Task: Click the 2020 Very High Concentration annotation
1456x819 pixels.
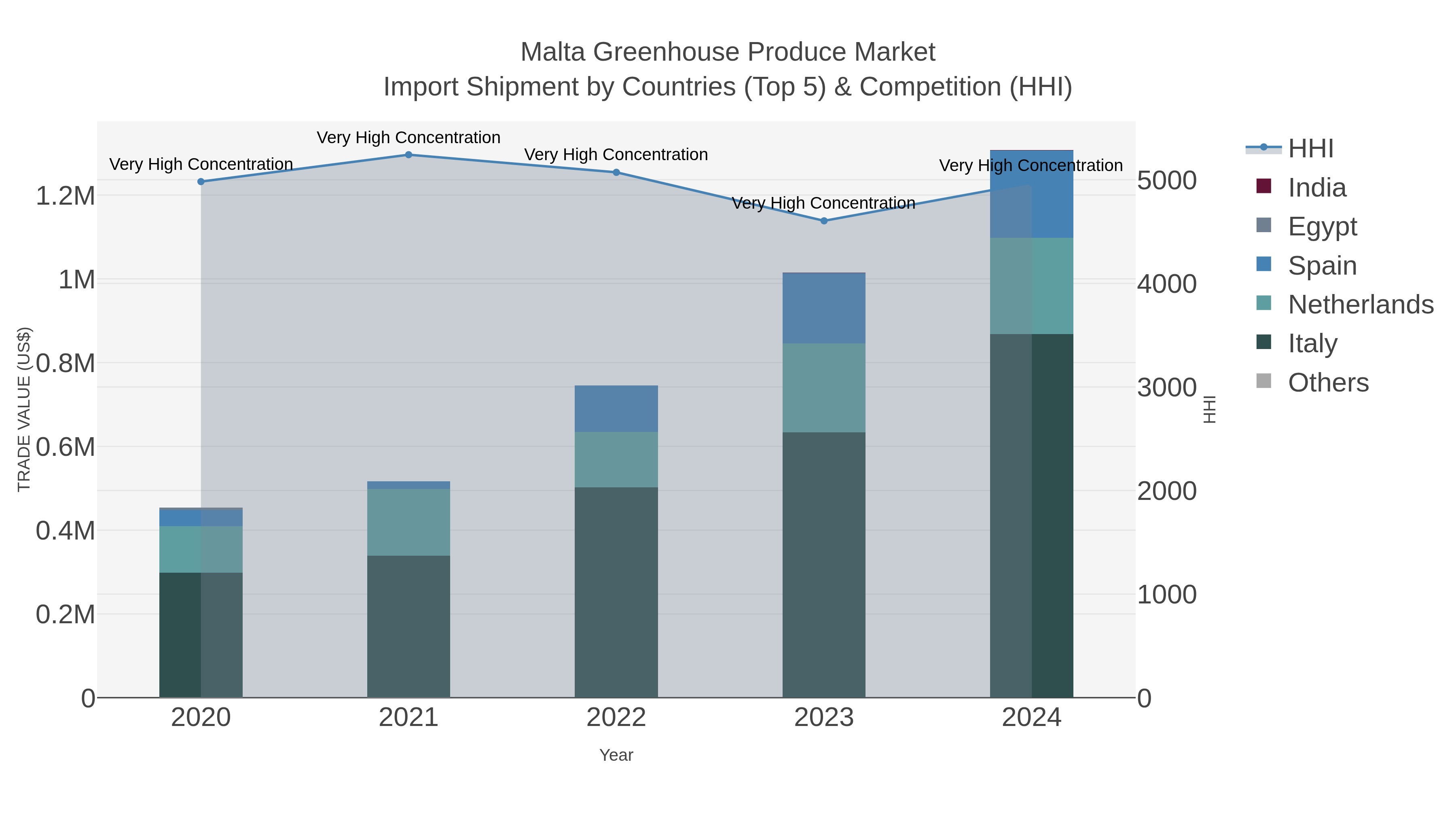Action: [201, 164]
